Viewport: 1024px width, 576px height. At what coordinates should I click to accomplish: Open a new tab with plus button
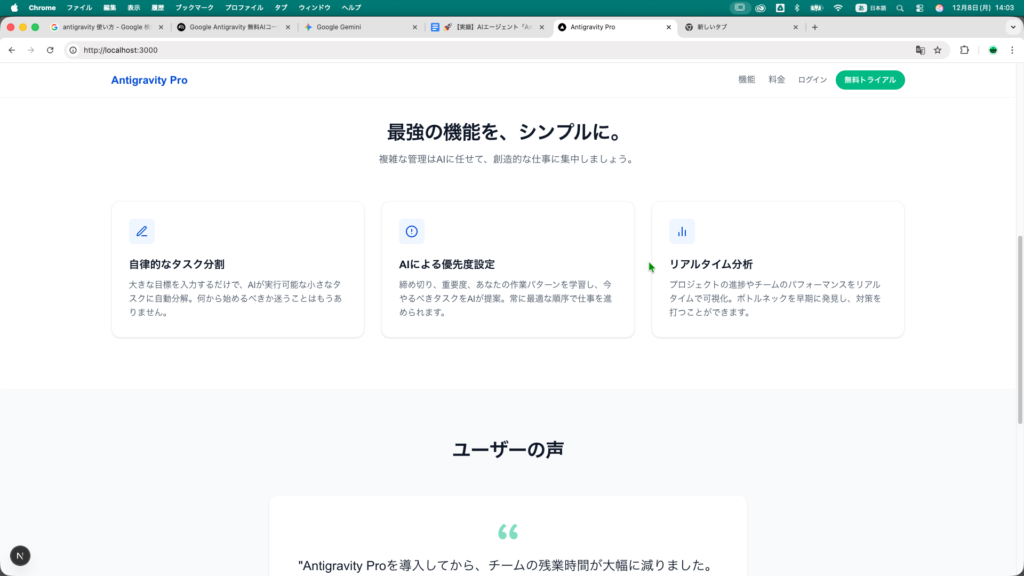pyautogui.click(x=815, y=27)
